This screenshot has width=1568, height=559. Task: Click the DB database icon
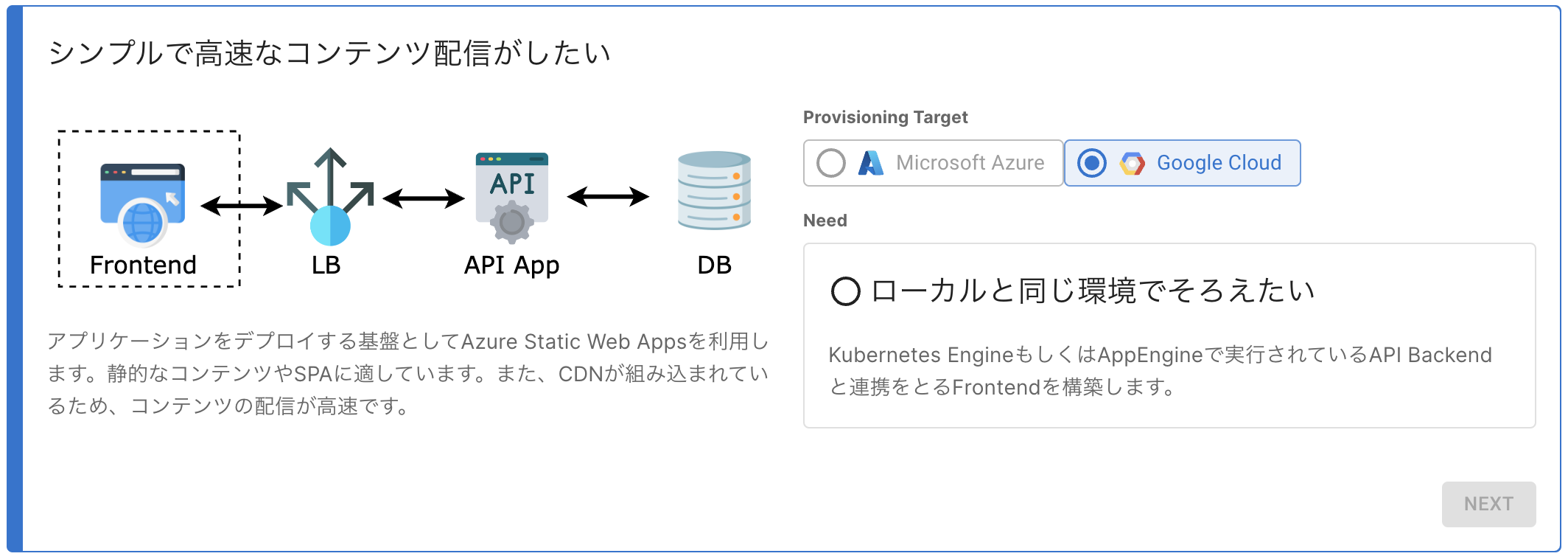714,191
